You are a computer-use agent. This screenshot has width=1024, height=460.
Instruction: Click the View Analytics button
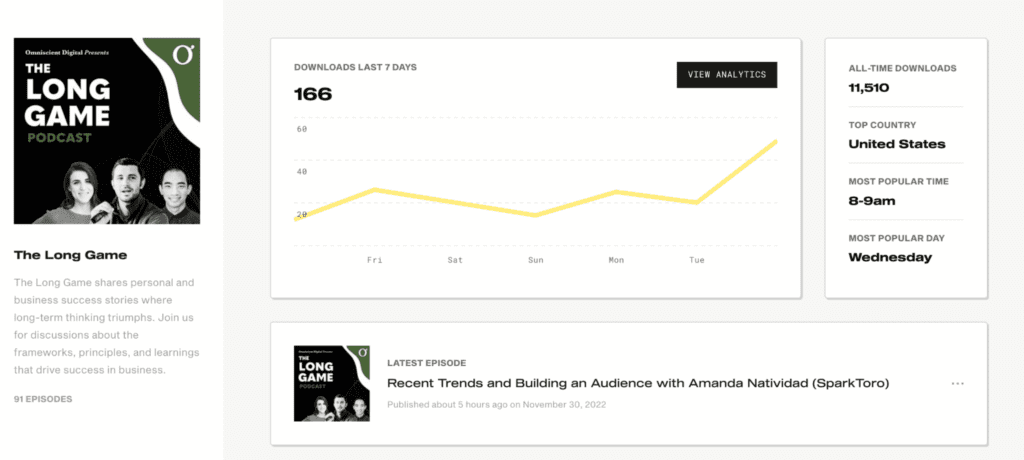727,74
